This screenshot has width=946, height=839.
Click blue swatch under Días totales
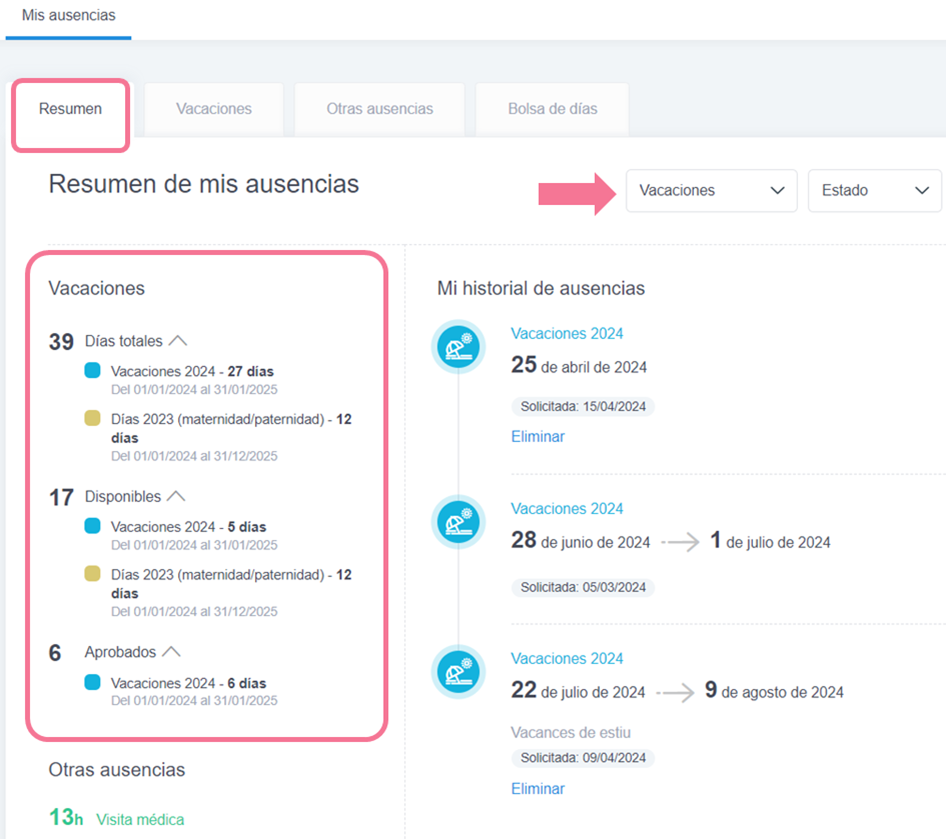point(93,371)
